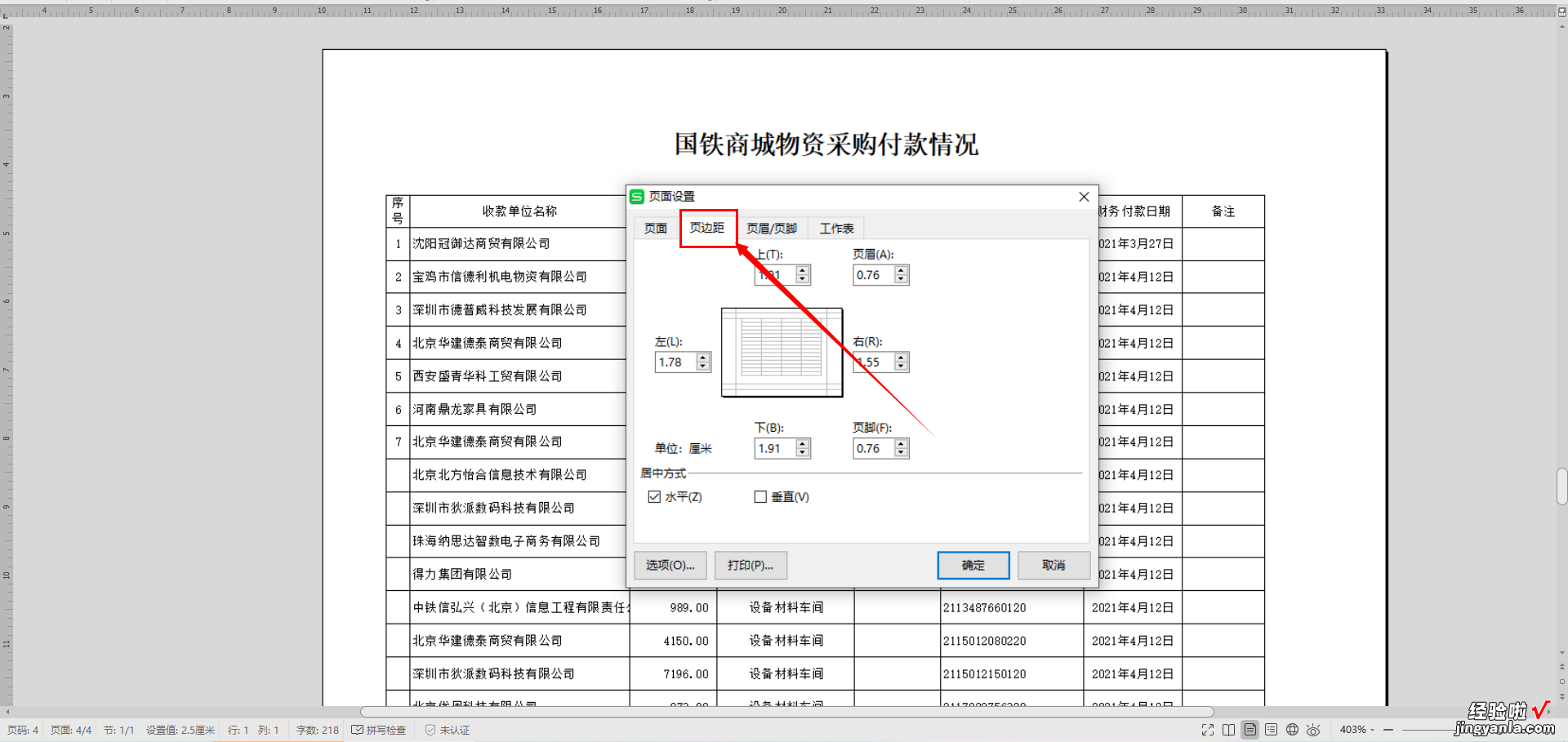This screenshot has height=742, width=1568.
Task: Click 字数: 218 status entry
Action: 318,730
